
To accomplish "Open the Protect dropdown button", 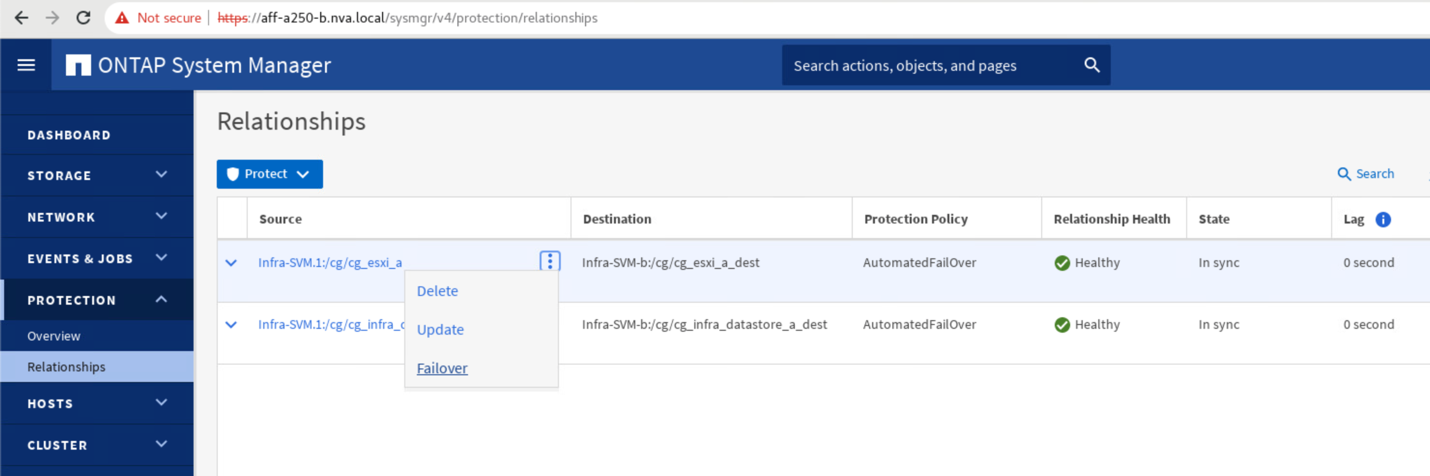I will coord(269,174).
